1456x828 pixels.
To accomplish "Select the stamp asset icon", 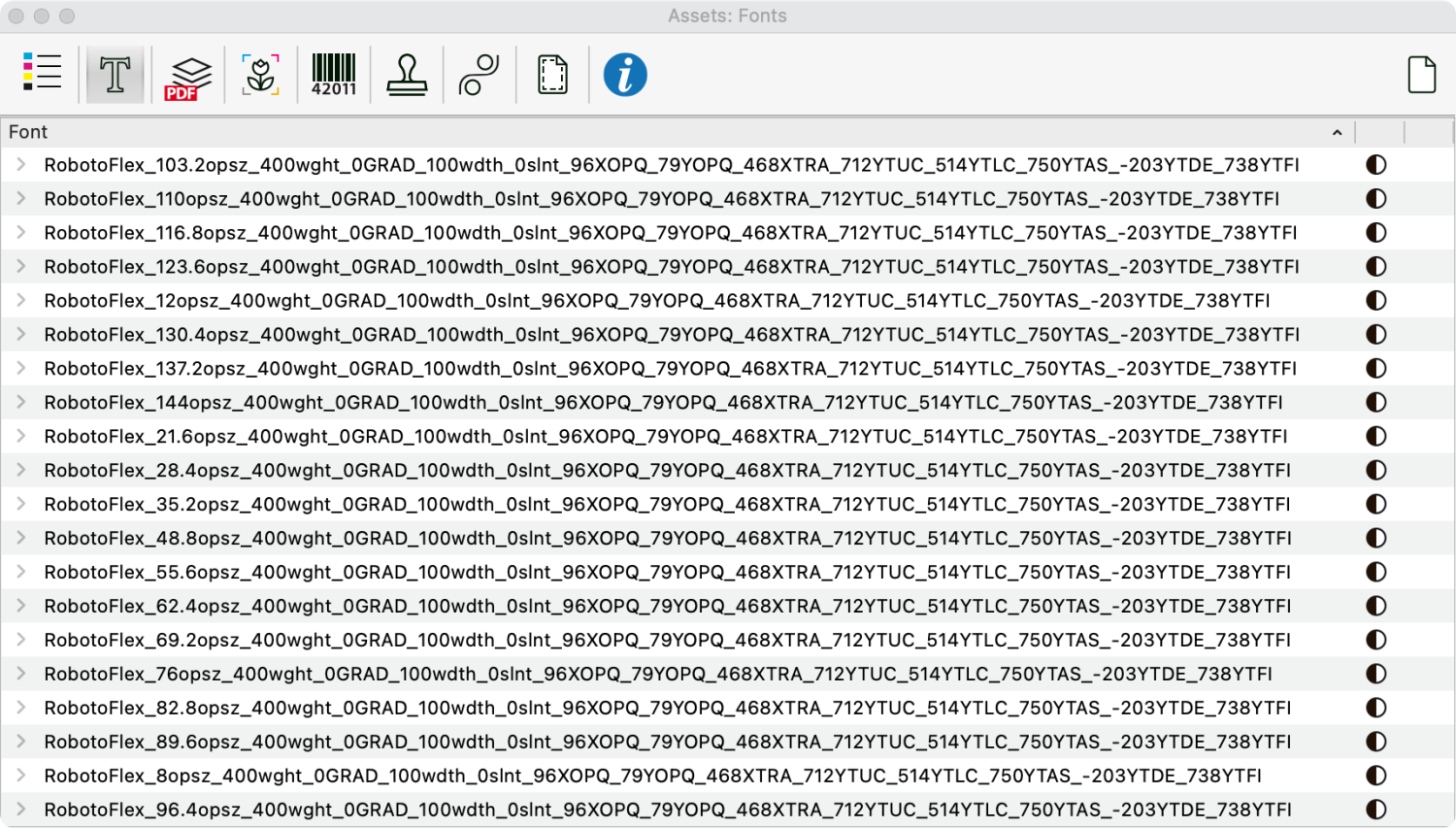I will pos(406,75).
